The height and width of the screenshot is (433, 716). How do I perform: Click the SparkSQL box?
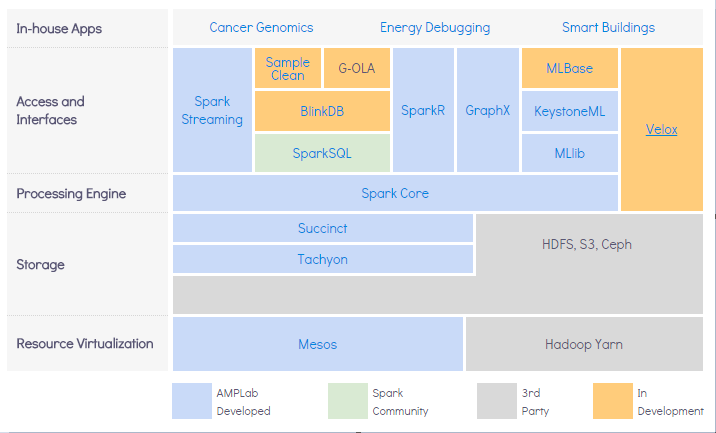[322, 153]
